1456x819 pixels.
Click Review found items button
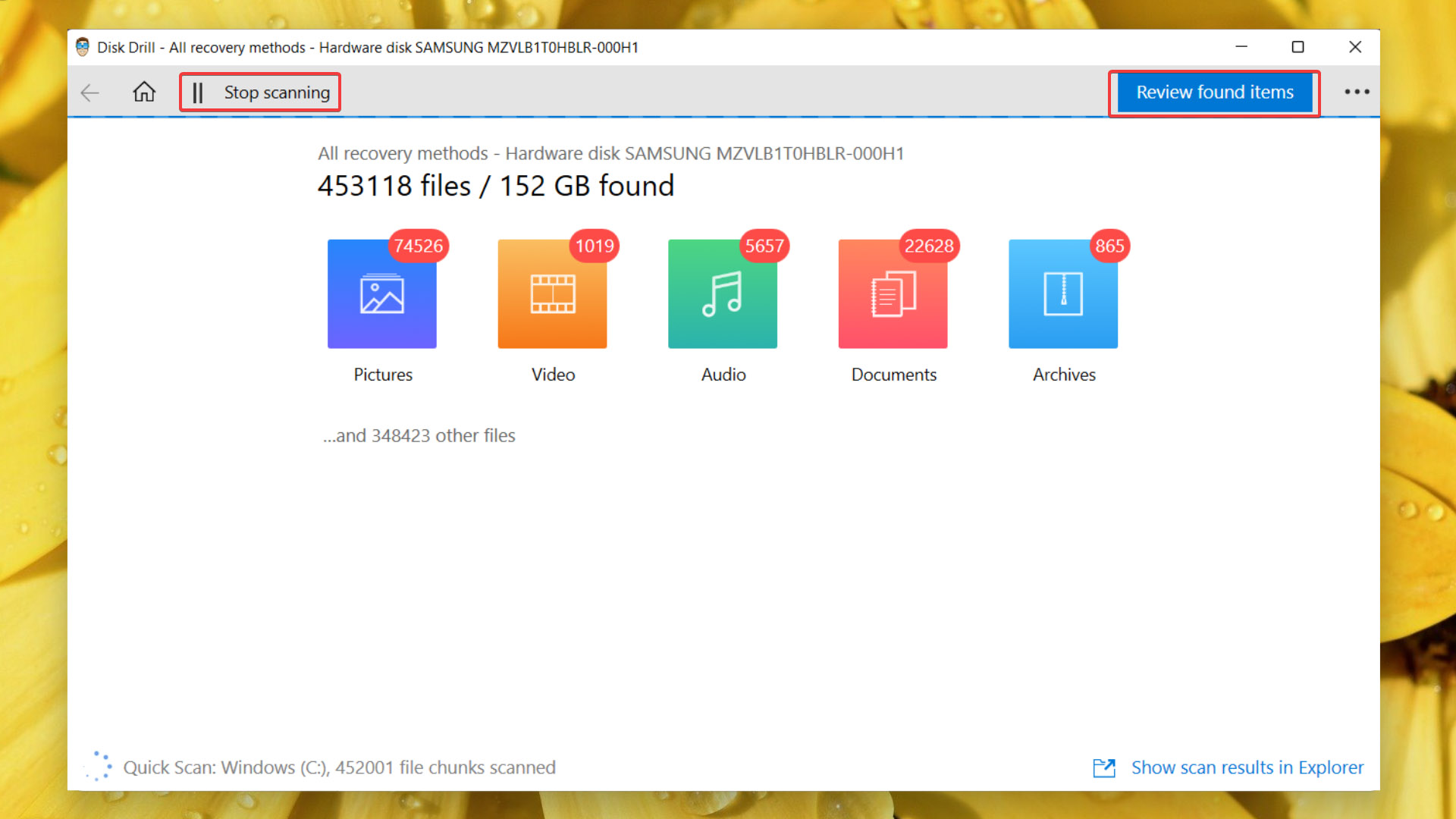coord(1217,92)
